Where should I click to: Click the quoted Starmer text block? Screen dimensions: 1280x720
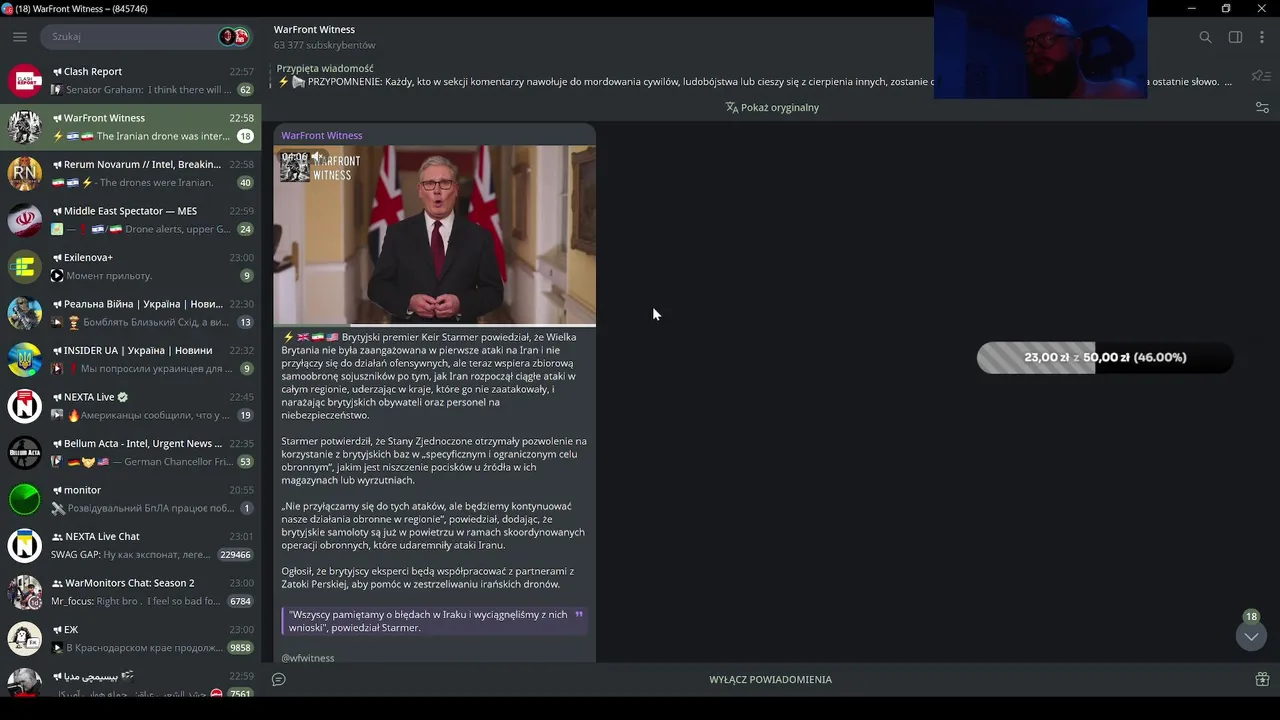click(x=434, y=621)
